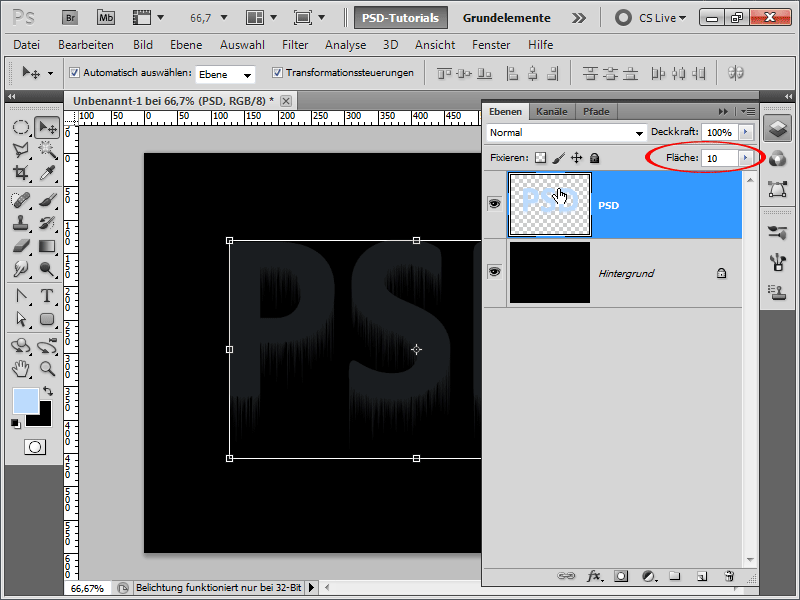The height and width of the screenshot is (600, 800).
Task: Select the Eraser tool
Action: (20, 246)
